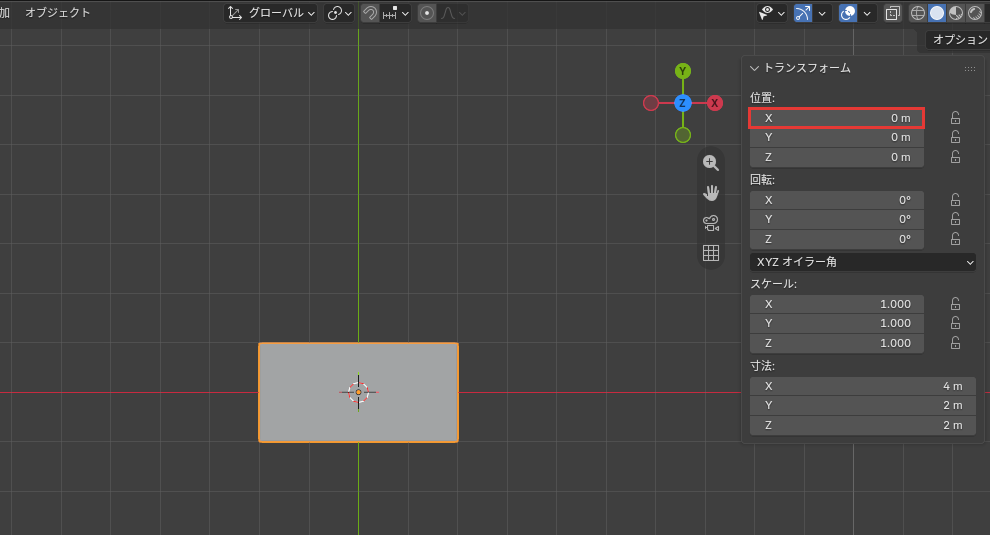This screenshot has width=990, height=535.
Task: Lock the 回転 Y value
Action: pyautogui.click(x=955, y=219)
